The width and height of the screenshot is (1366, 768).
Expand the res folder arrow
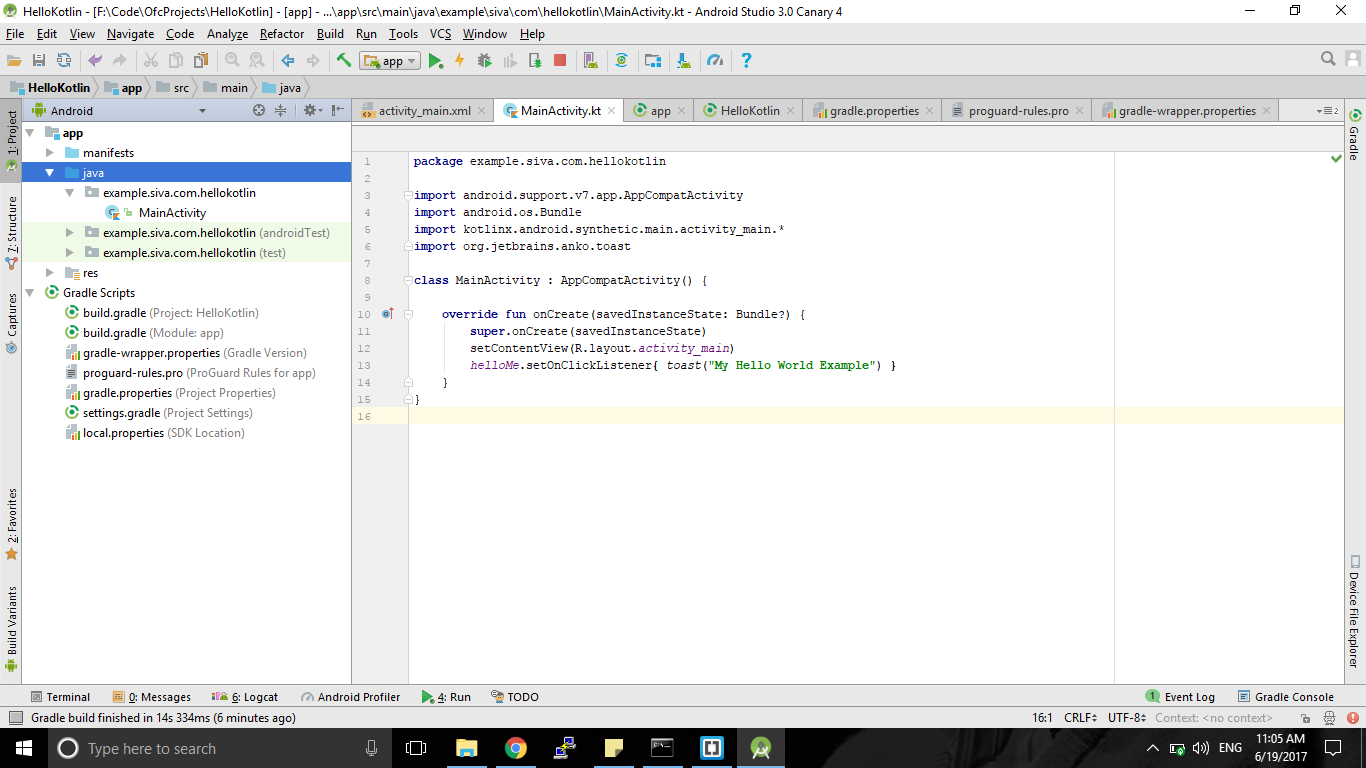50,273
